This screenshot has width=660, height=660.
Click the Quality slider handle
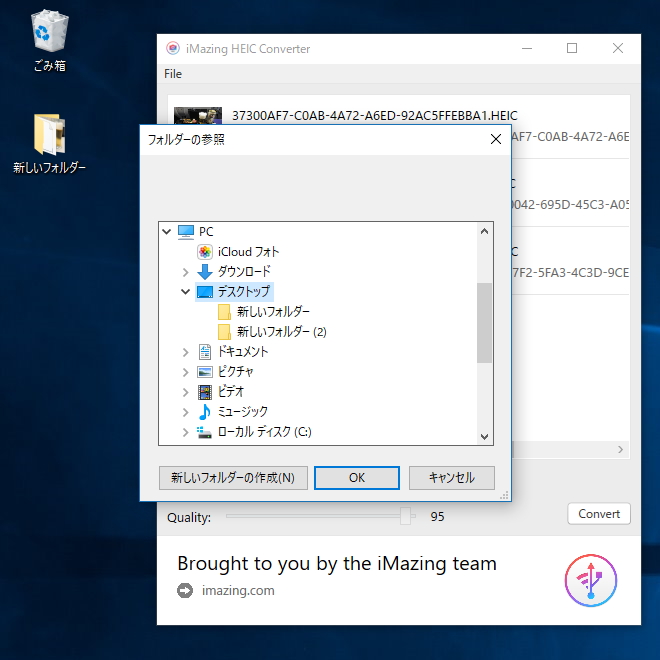[405, 516]
